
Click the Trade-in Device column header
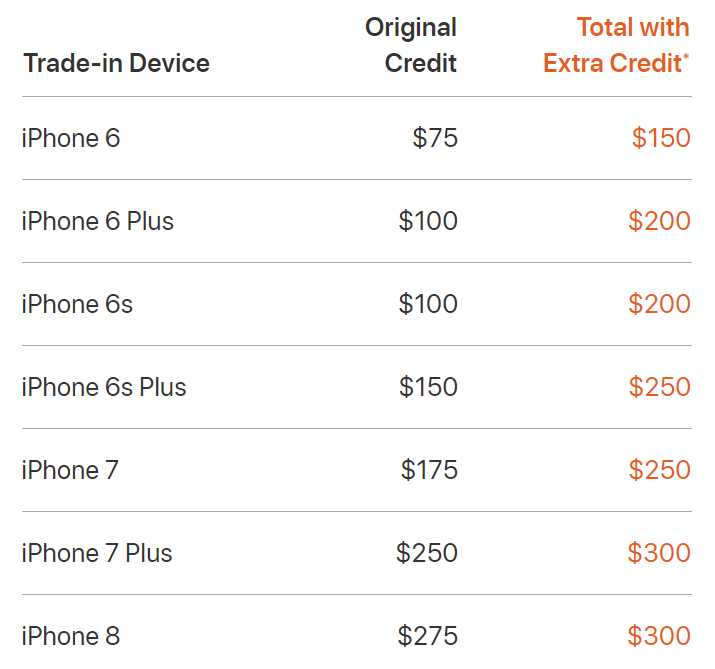coord(116,63)
